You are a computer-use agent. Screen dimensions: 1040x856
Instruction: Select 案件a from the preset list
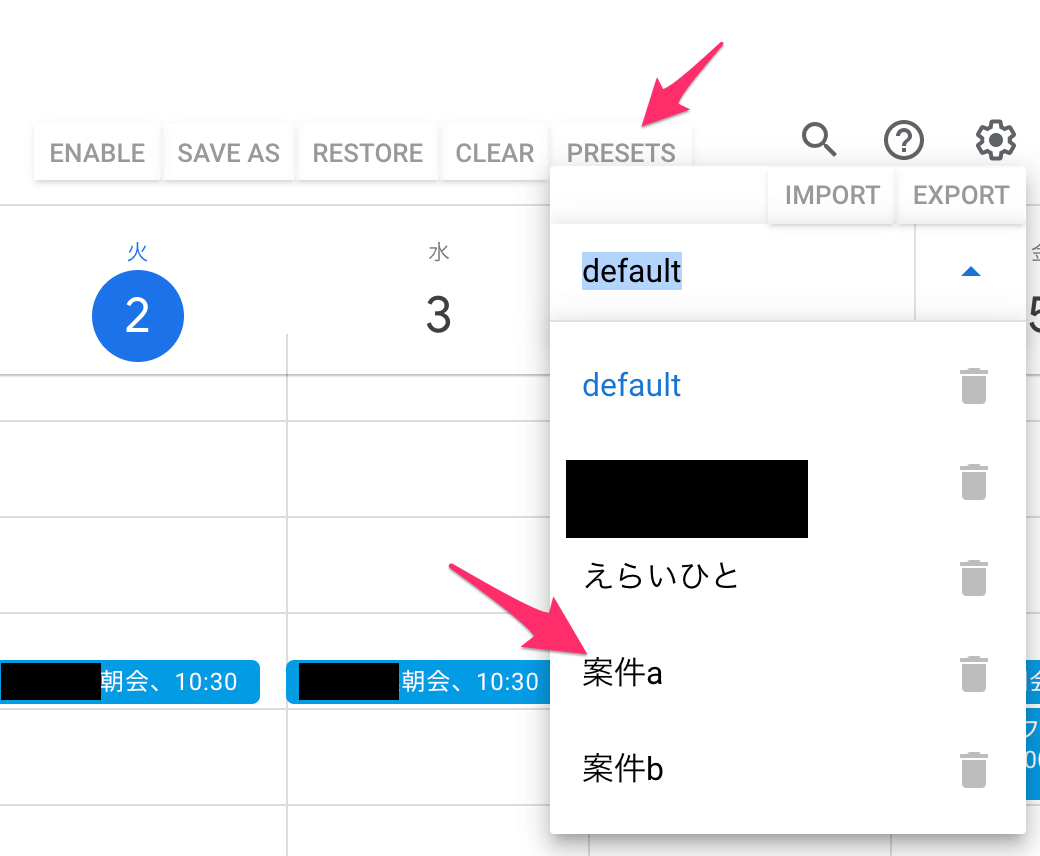(x=622, y=673)
